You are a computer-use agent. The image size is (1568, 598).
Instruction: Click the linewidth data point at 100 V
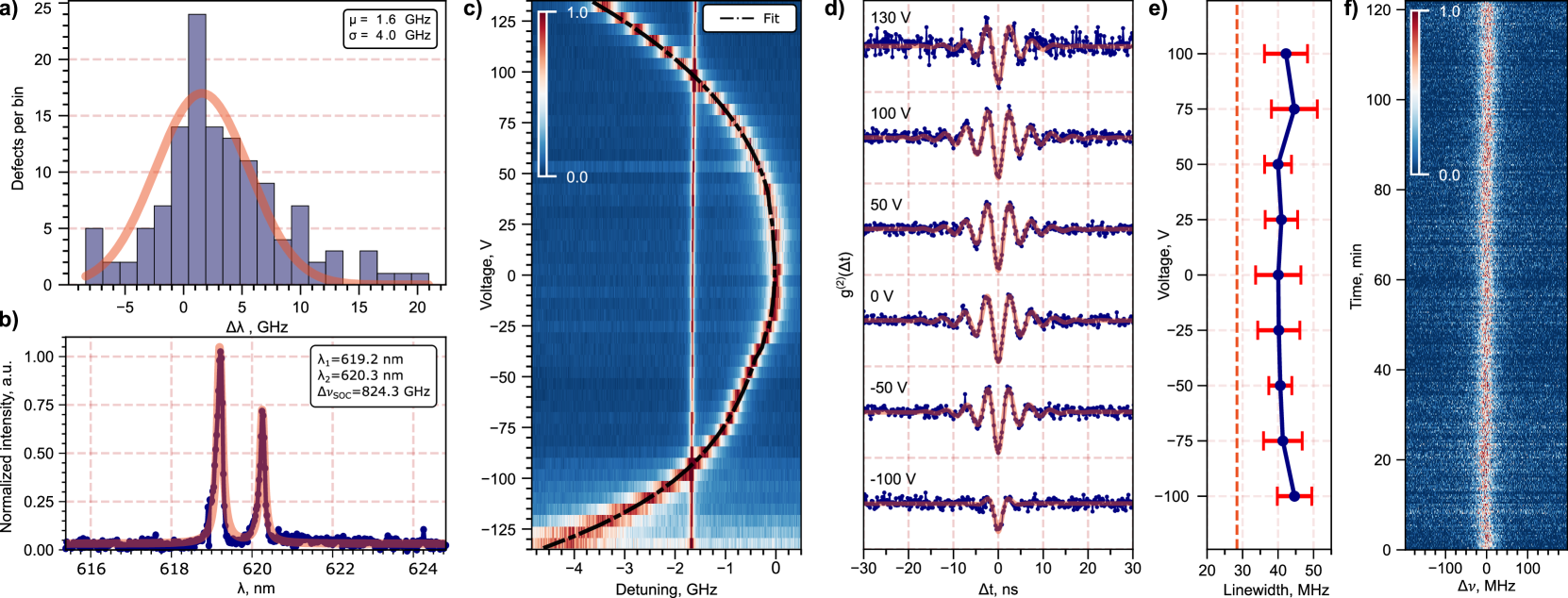click(1286, 54)
